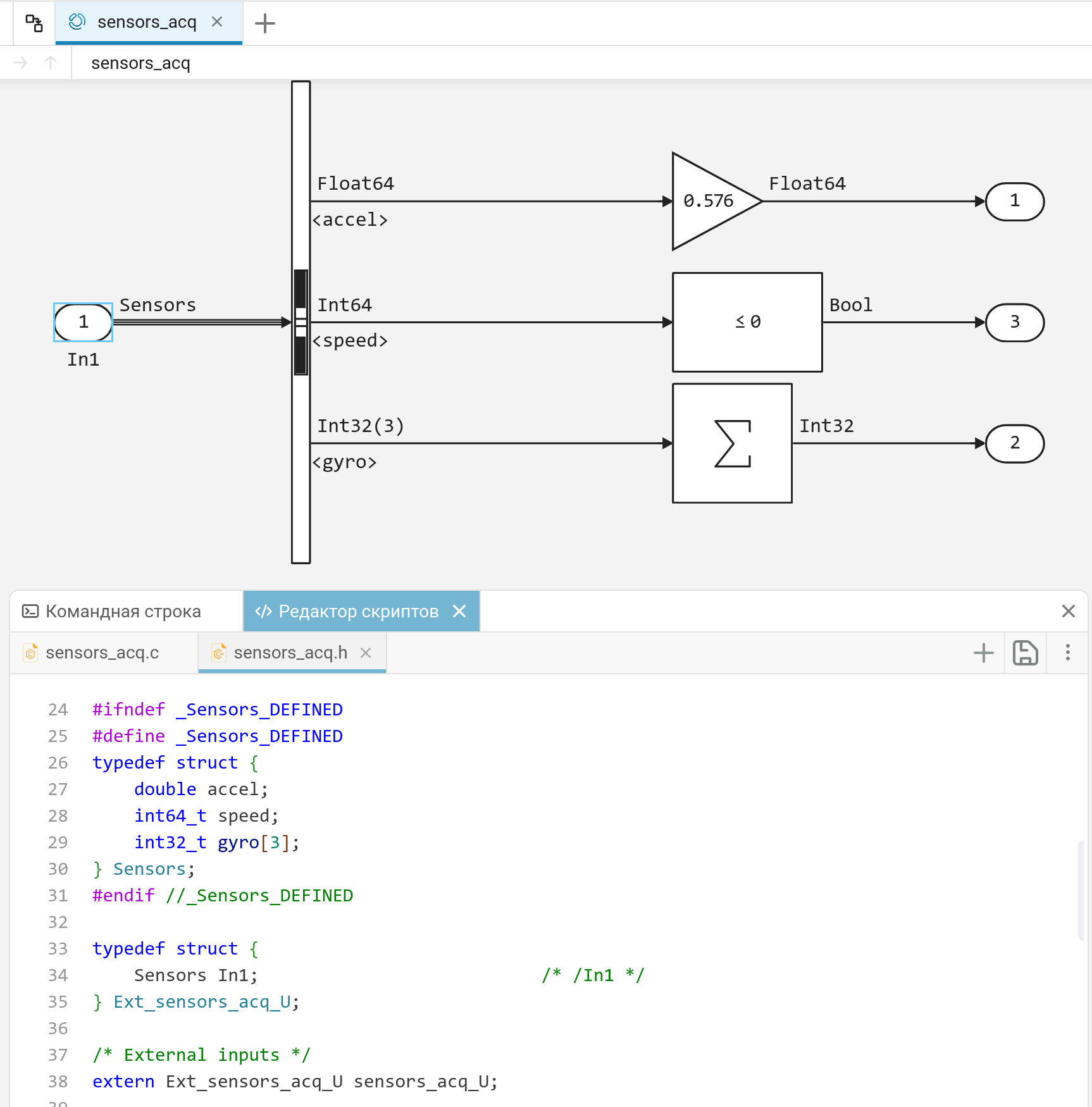Select the In1 input port block
The width and height of the screenshot is (1092, 1107).
(x=84, y=322)
